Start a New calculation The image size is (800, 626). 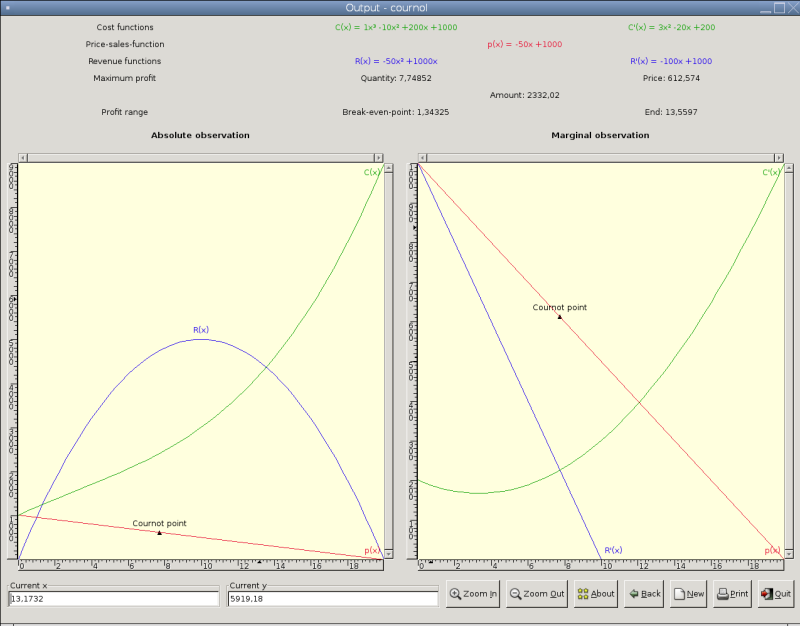[x=688, y=593]
